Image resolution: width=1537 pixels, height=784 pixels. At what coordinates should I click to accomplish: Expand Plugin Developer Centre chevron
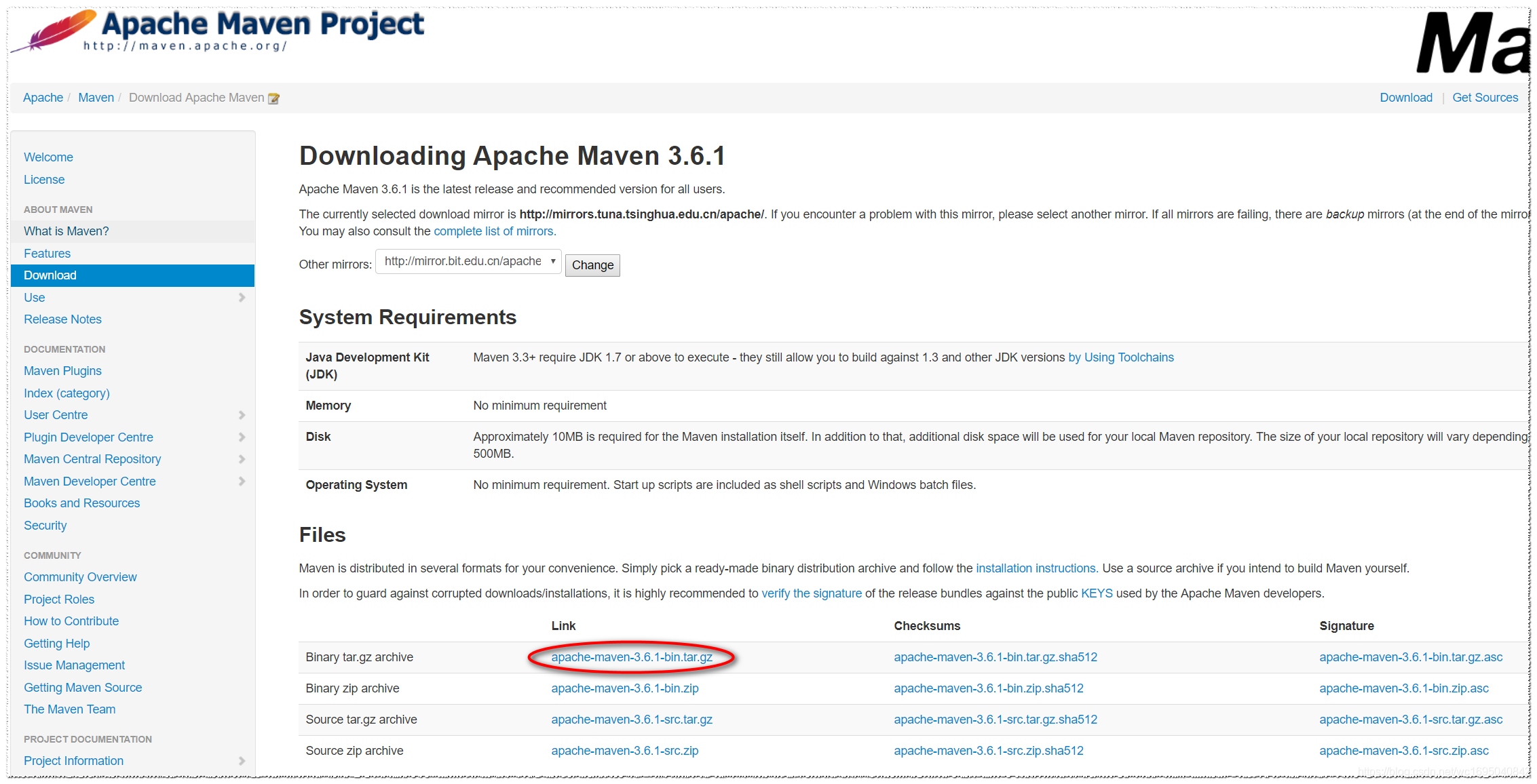click(242, 437)
